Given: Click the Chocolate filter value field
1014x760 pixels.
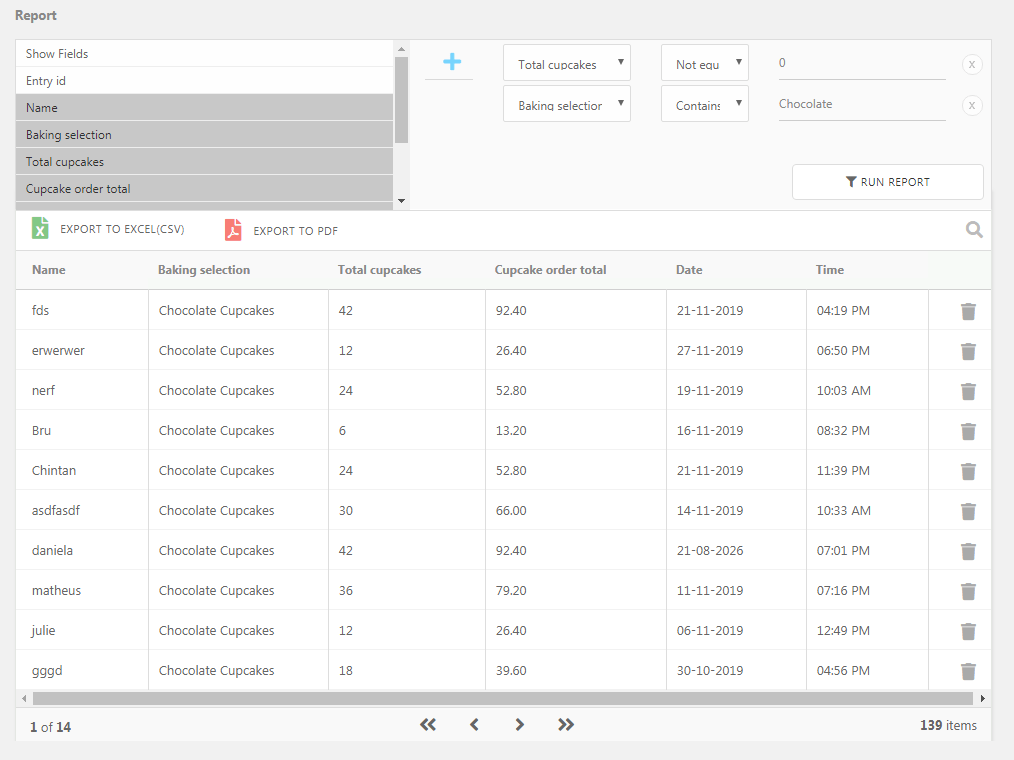Looking at the screenshot, I should pos(861,104).
